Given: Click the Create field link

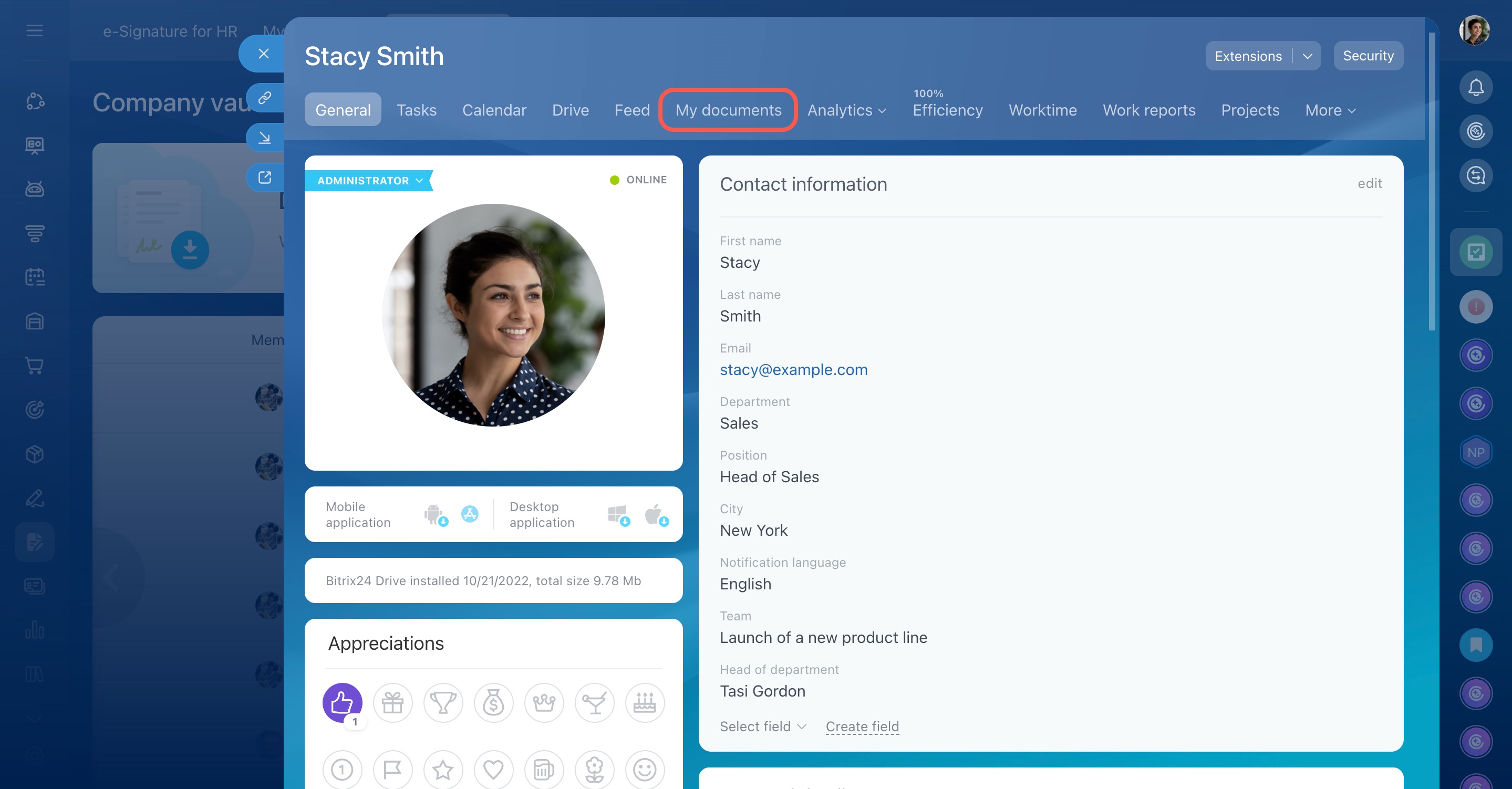Looking at the screenshot, I should tap(862, 726).
